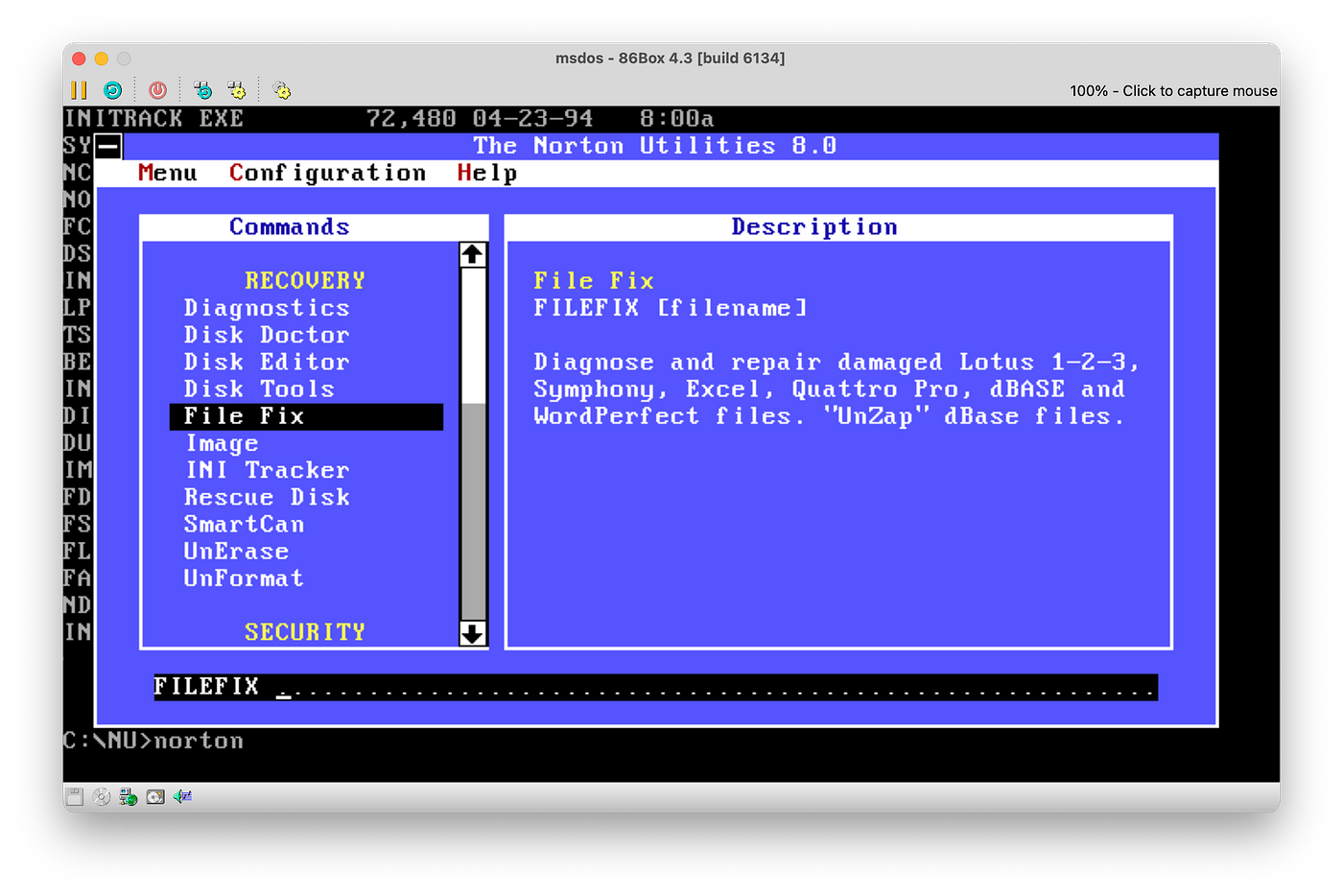The image size is (1343, 896).
Task: Click 'Click to capture mouse' status text
Action: pyautogui.click(x=1199, y=91)
